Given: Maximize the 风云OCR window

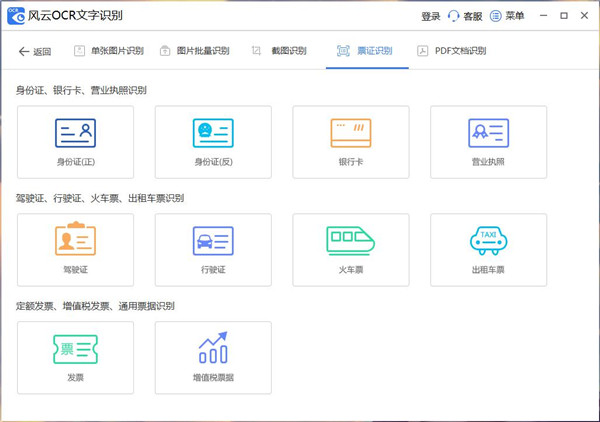Looking at the screenshot, I should coord(564,16).
